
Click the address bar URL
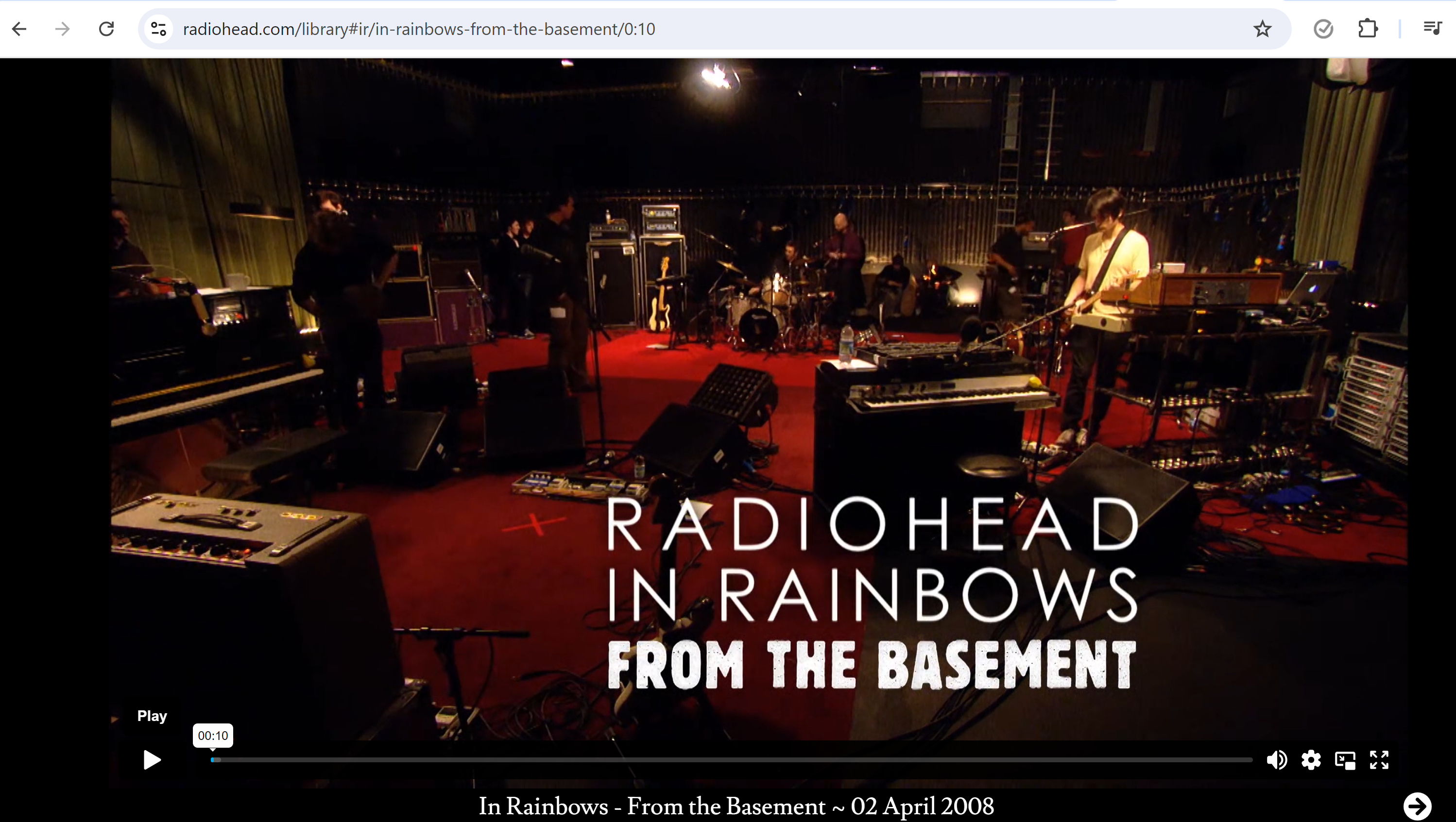(x=419, y=29)
